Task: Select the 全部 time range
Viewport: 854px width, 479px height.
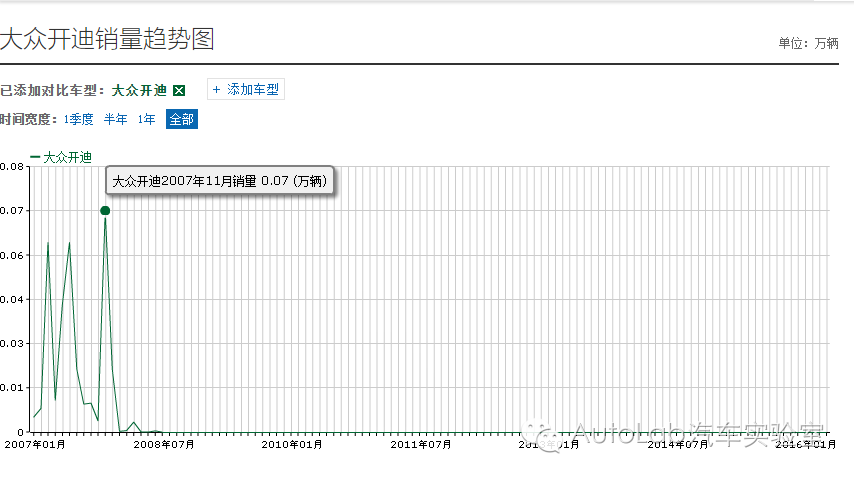Action: tap(182, 119)
